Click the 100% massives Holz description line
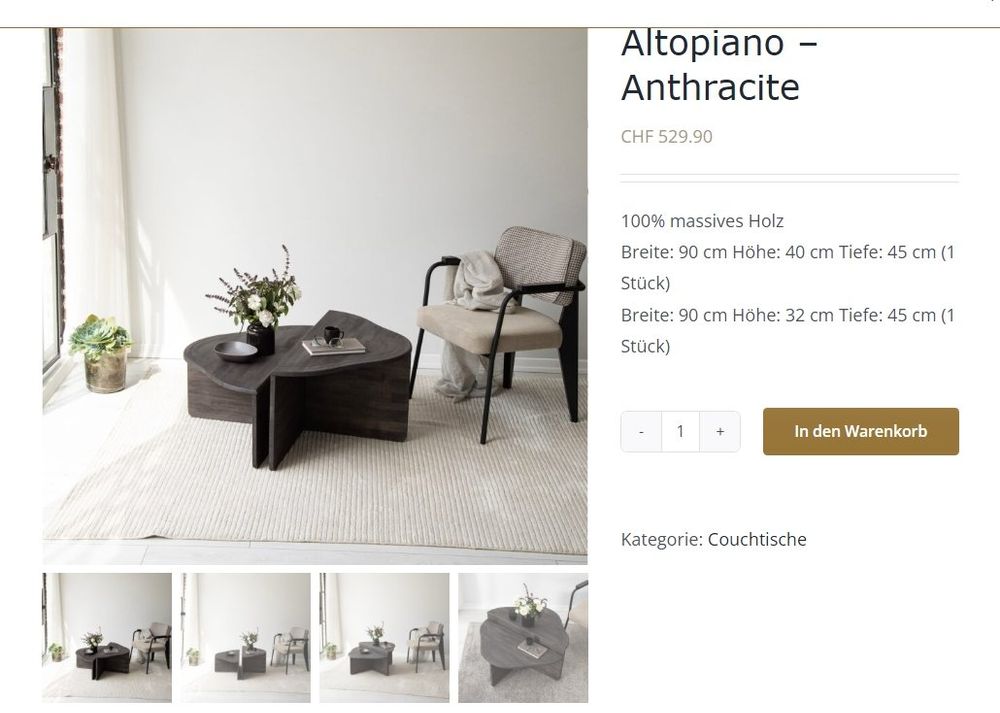Image resolution: width=1000 pixels, height=713 pixels. tap(702, 221)
